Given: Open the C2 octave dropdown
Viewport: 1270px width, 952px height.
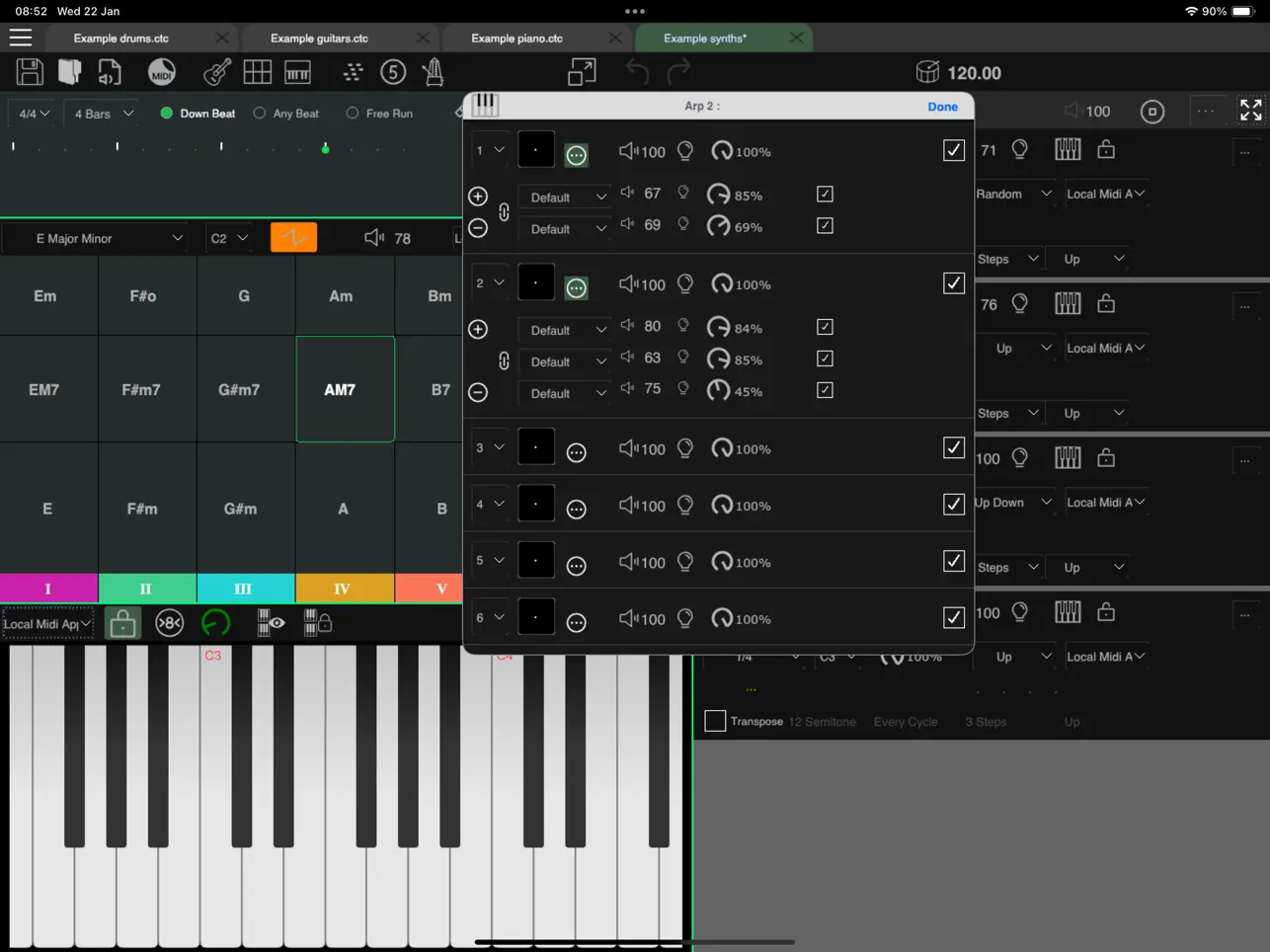Looking at the screenshot, I should [x=229, y=238].
